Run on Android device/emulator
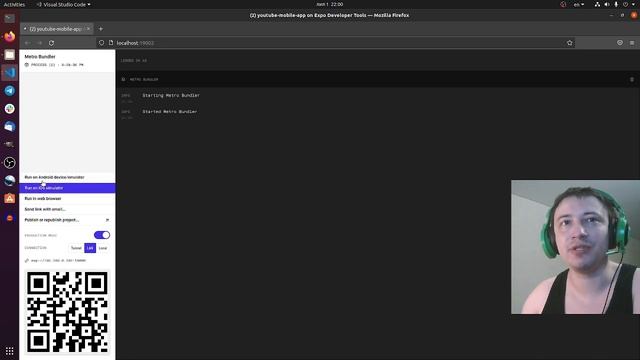Screen dimensions: 640x360 click(67, 177)
